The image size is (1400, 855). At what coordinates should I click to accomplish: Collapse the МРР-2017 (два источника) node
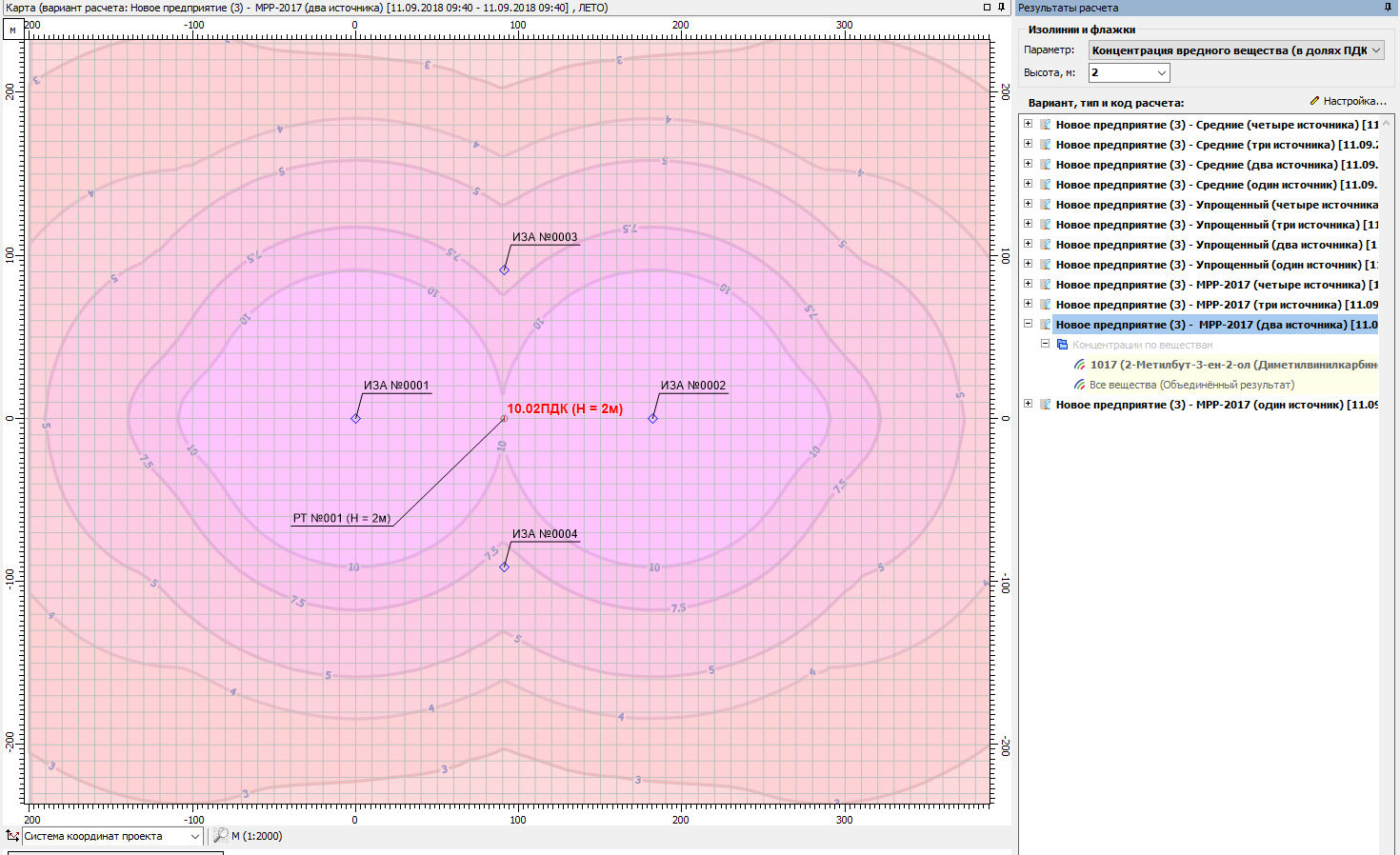click(x=1028, y=325)
